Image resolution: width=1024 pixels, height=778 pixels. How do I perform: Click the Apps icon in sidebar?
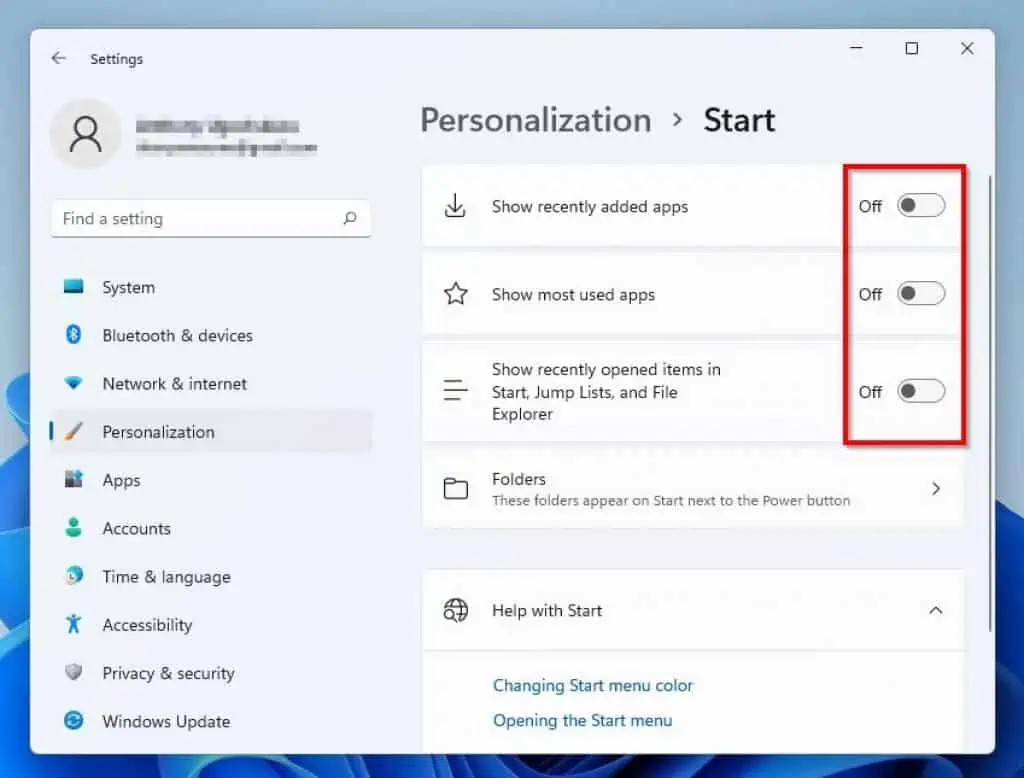pos(74,480)
